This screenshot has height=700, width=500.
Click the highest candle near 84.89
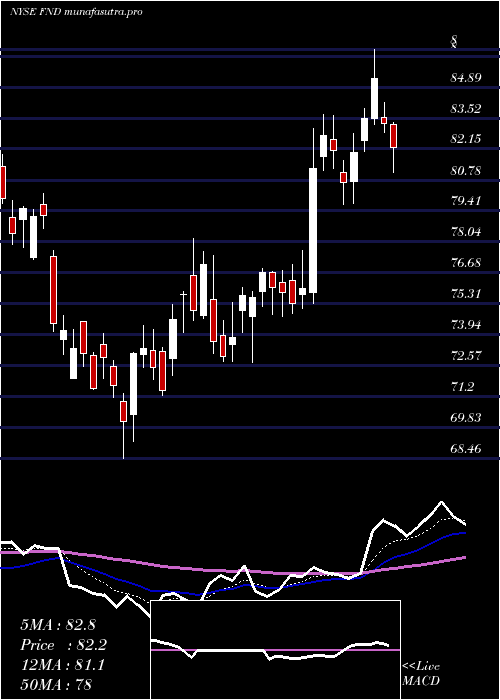click(374, 98)
